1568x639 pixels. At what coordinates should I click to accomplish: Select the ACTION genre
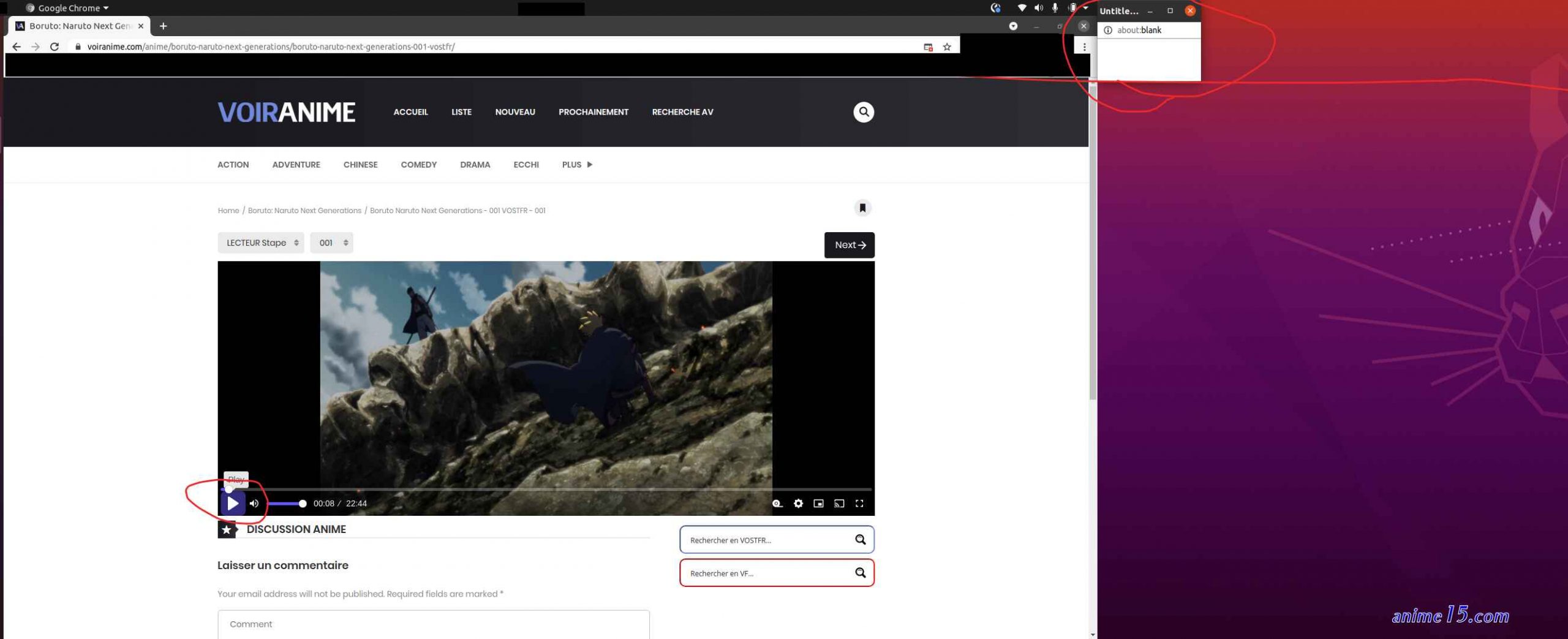[x=233, y=164]
